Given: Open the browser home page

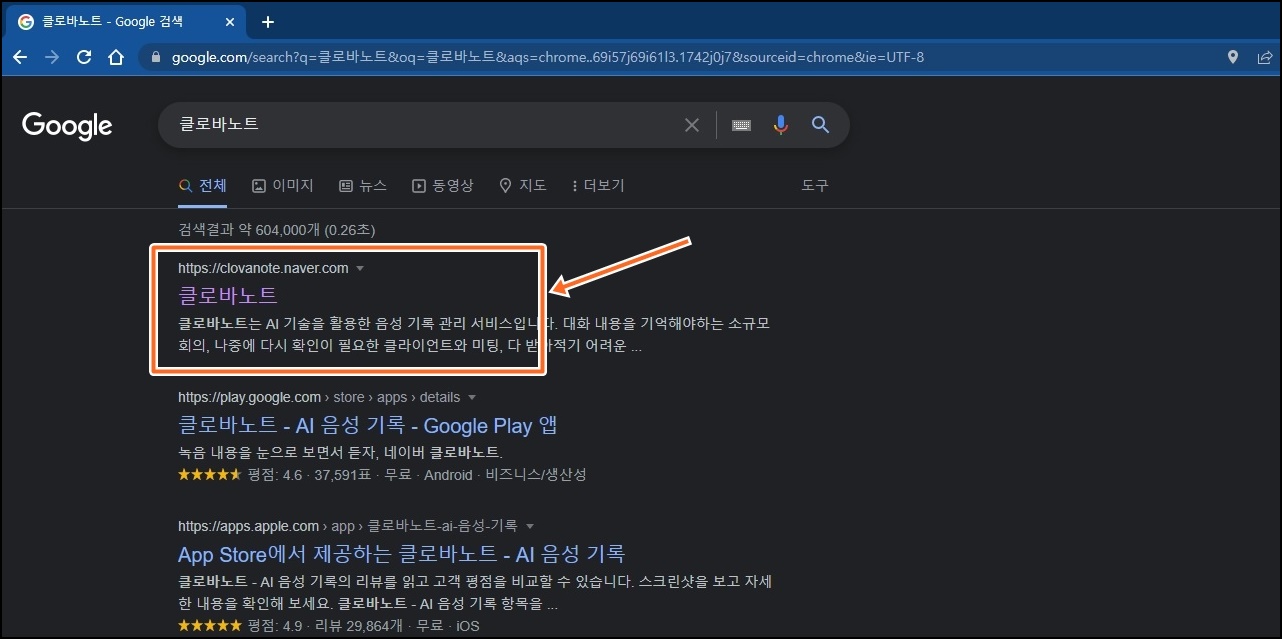Looking at the screenshot, I should tap(116, 57).
